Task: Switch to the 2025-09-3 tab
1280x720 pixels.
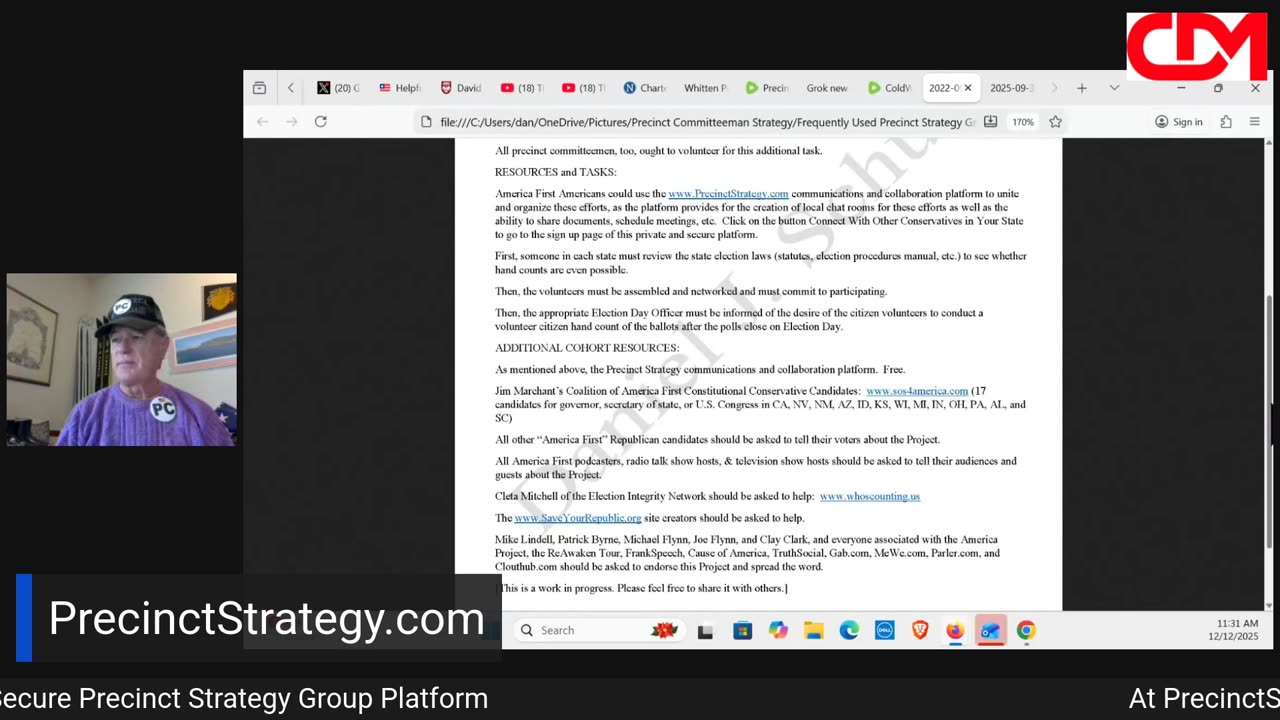Action: coord(1012,88)
